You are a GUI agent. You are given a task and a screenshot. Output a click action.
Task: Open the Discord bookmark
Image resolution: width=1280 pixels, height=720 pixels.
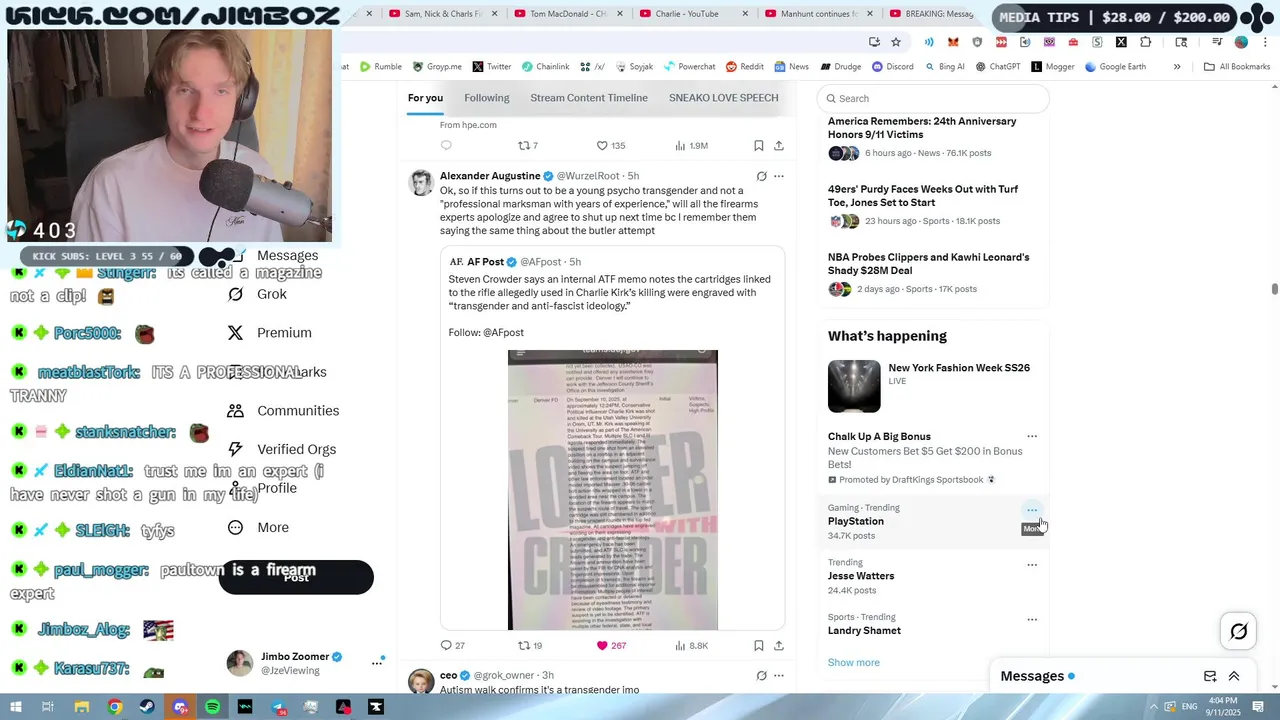(x=892, y=67)
